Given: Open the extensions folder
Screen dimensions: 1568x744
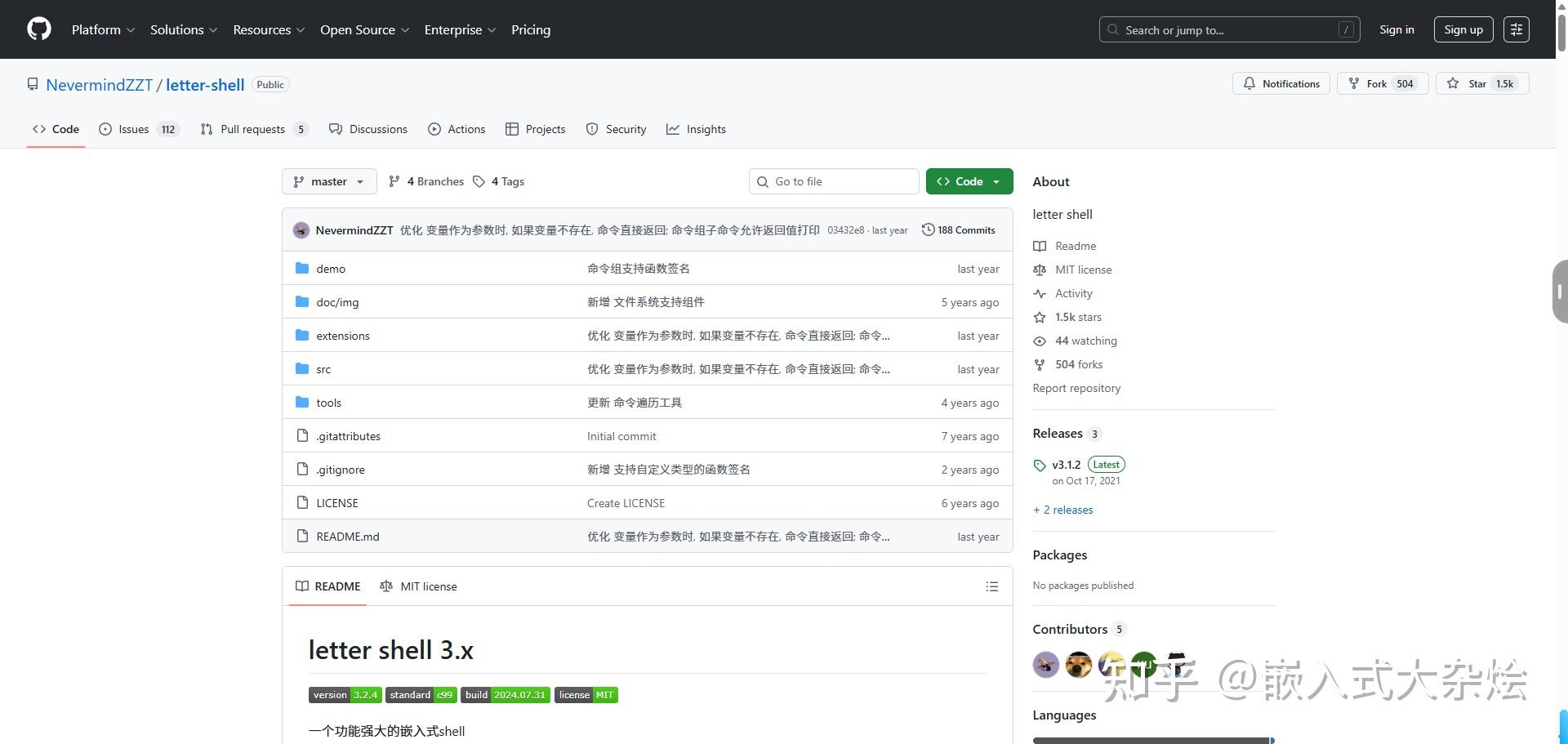Looking at the screenshot, I should 343,336.
